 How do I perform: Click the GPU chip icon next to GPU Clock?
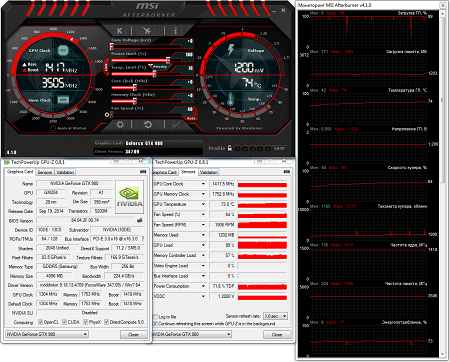63,51
